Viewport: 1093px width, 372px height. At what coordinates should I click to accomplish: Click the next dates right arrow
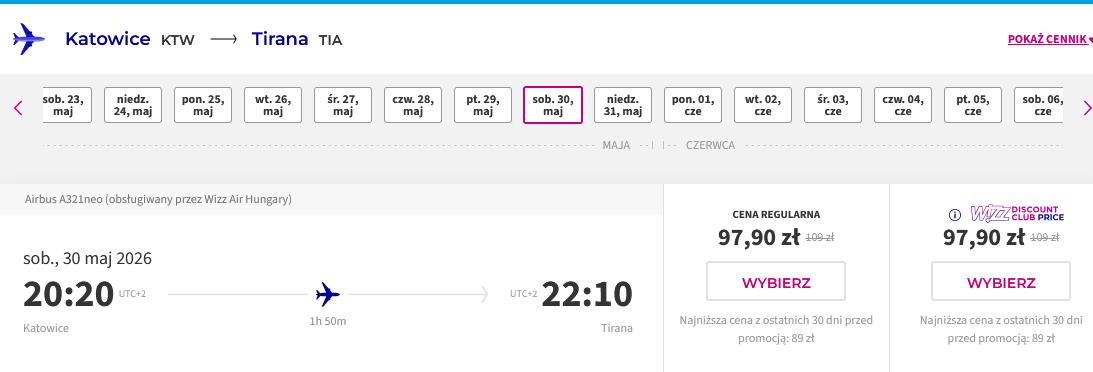[x=1086, y=108]
